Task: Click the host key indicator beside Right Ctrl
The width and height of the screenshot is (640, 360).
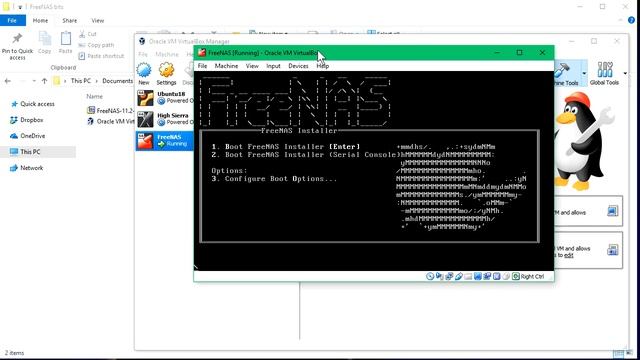Action: 516,276
